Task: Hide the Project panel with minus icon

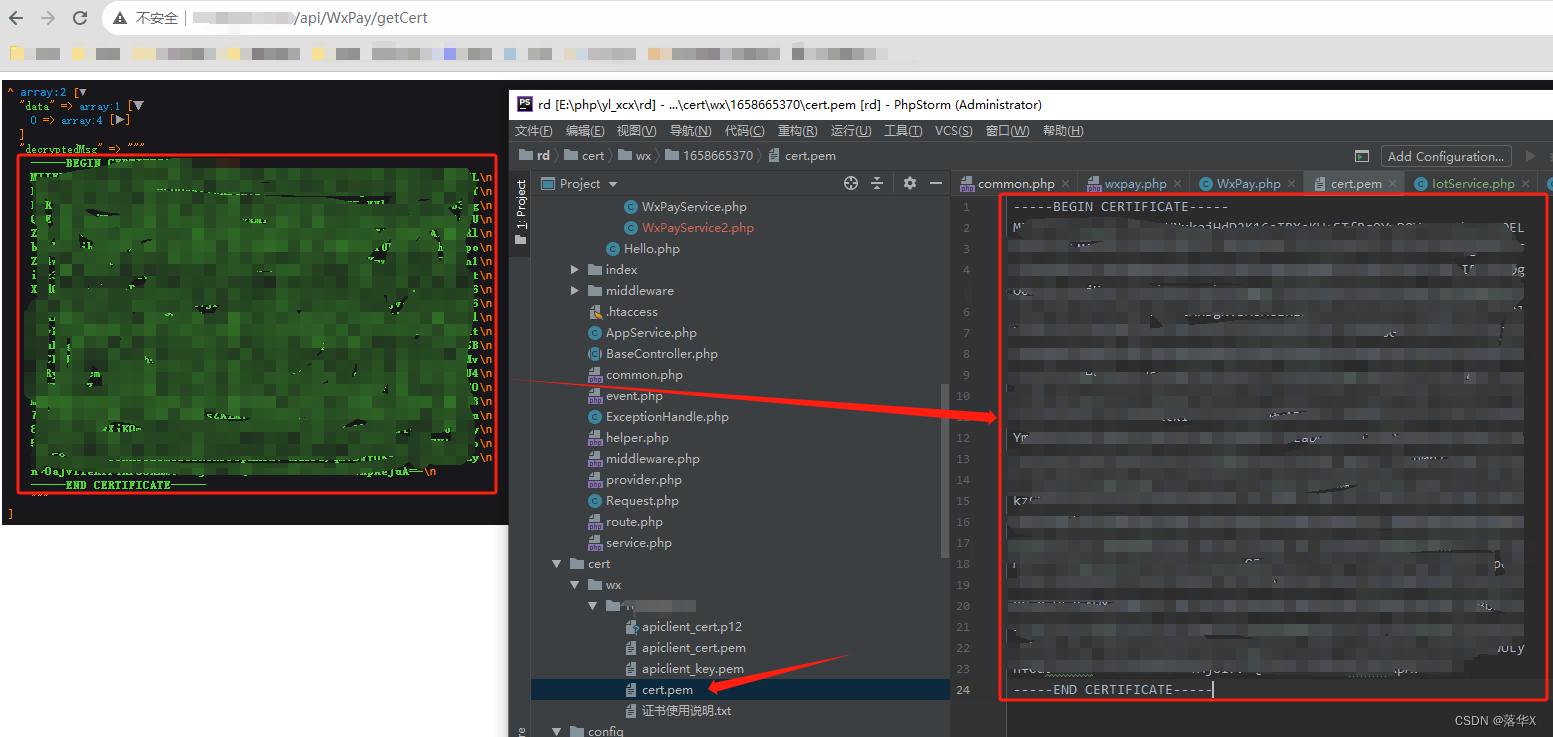Action: tap(936, 183)
